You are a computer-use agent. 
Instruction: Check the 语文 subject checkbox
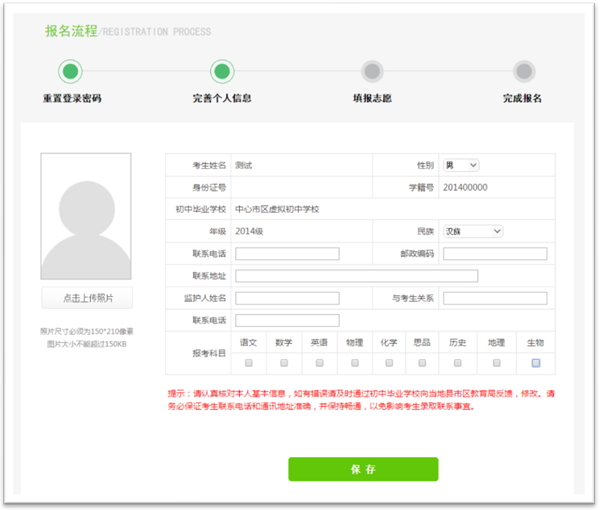[x=249, y=363]
